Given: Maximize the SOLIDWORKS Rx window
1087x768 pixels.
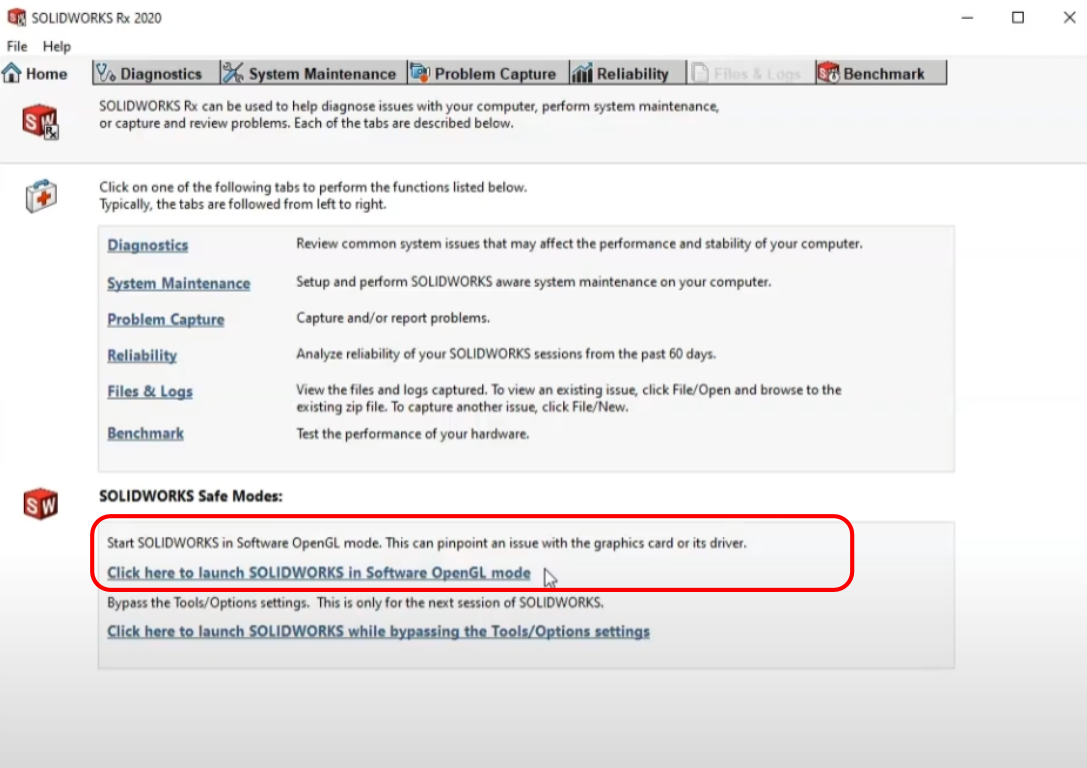Looking at the screenshot, I should tap(1017, 17).
